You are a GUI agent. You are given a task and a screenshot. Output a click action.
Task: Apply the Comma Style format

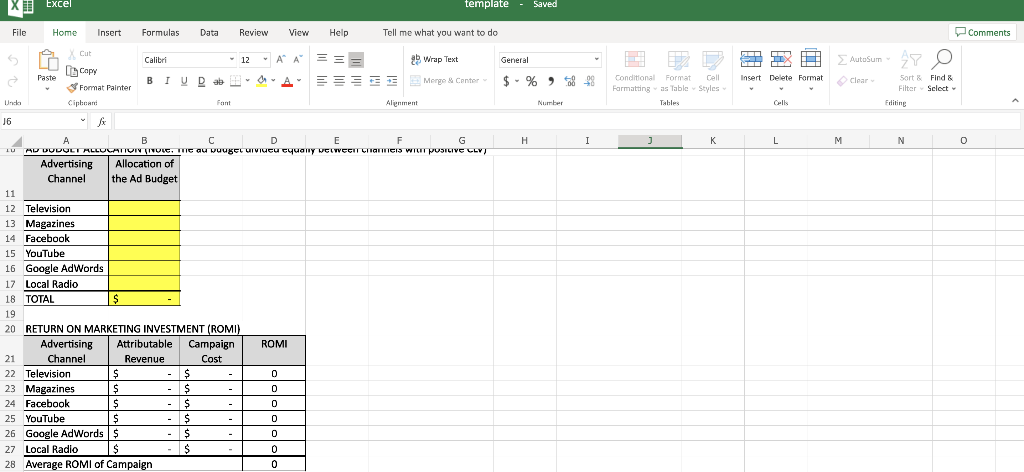[x=551, y=81]
